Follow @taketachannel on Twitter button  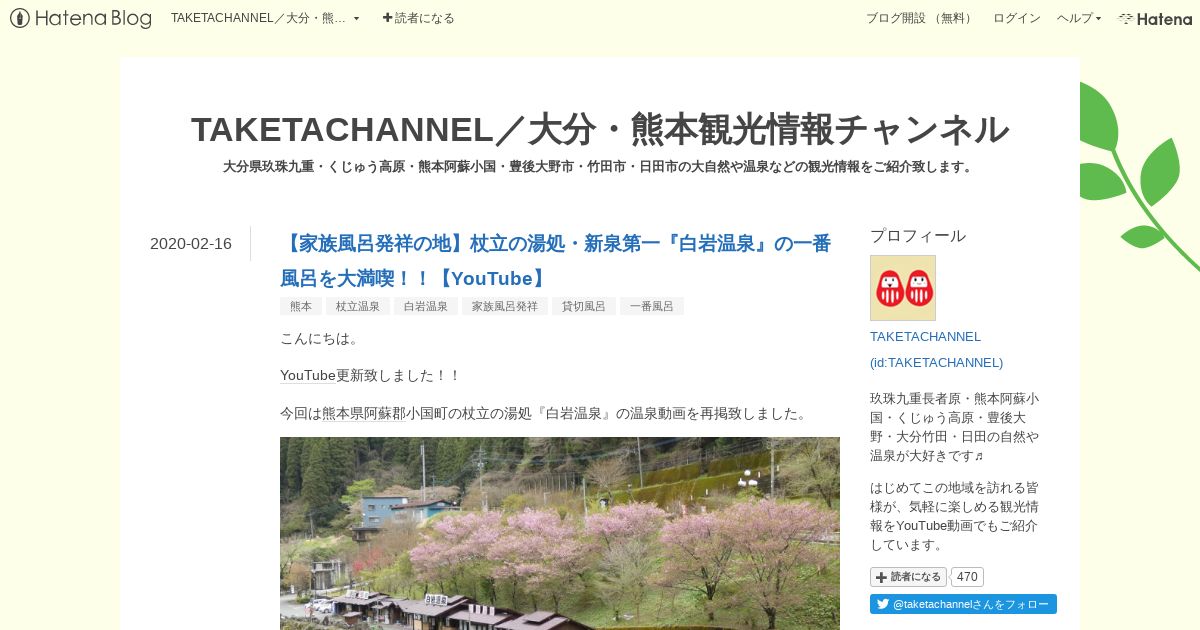963,604
